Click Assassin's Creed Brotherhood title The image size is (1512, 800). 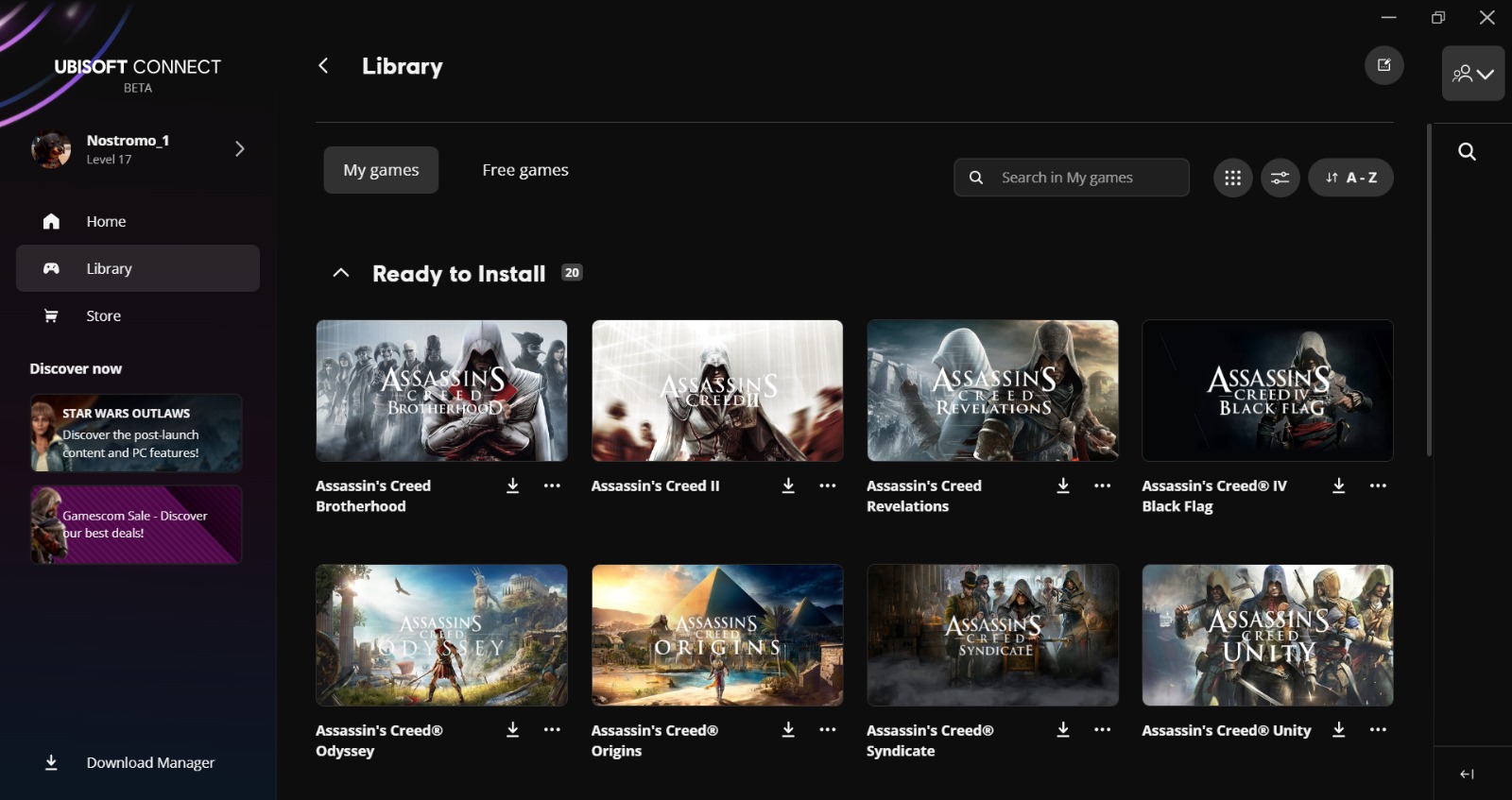pos(373,496)
